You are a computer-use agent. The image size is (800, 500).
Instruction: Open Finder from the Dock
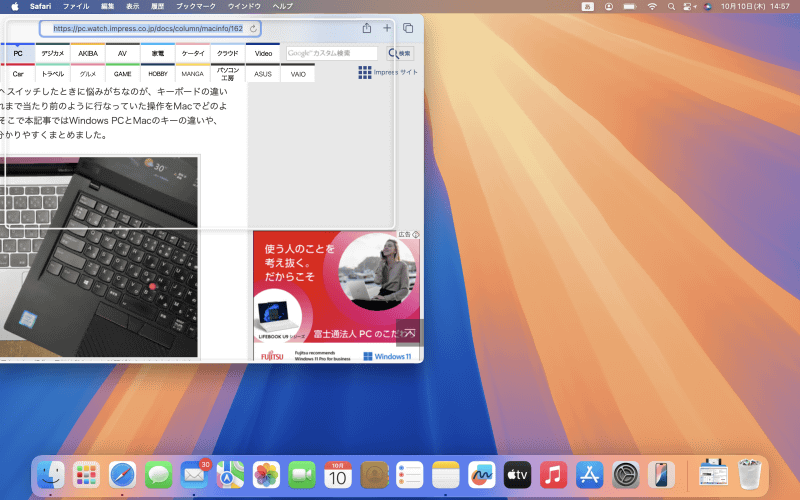pyautogui.click(x=51, y=475)
